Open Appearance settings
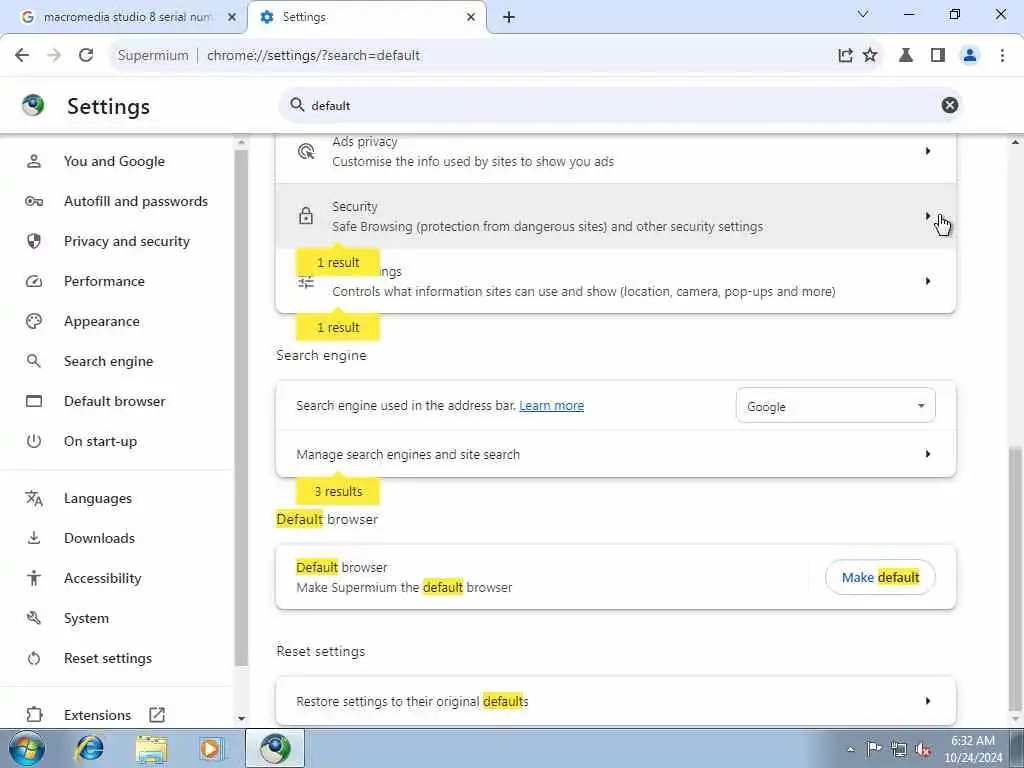Viewport: 1024px width, 768px height. click(102, 321)
